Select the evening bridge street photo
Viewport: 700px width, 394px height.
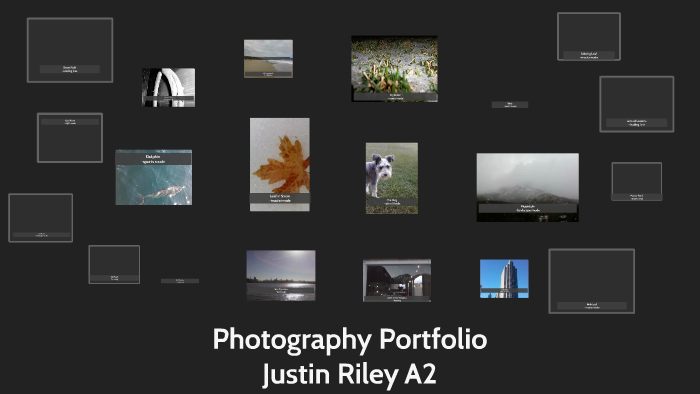pyautogui.click(x=397, y=281)
